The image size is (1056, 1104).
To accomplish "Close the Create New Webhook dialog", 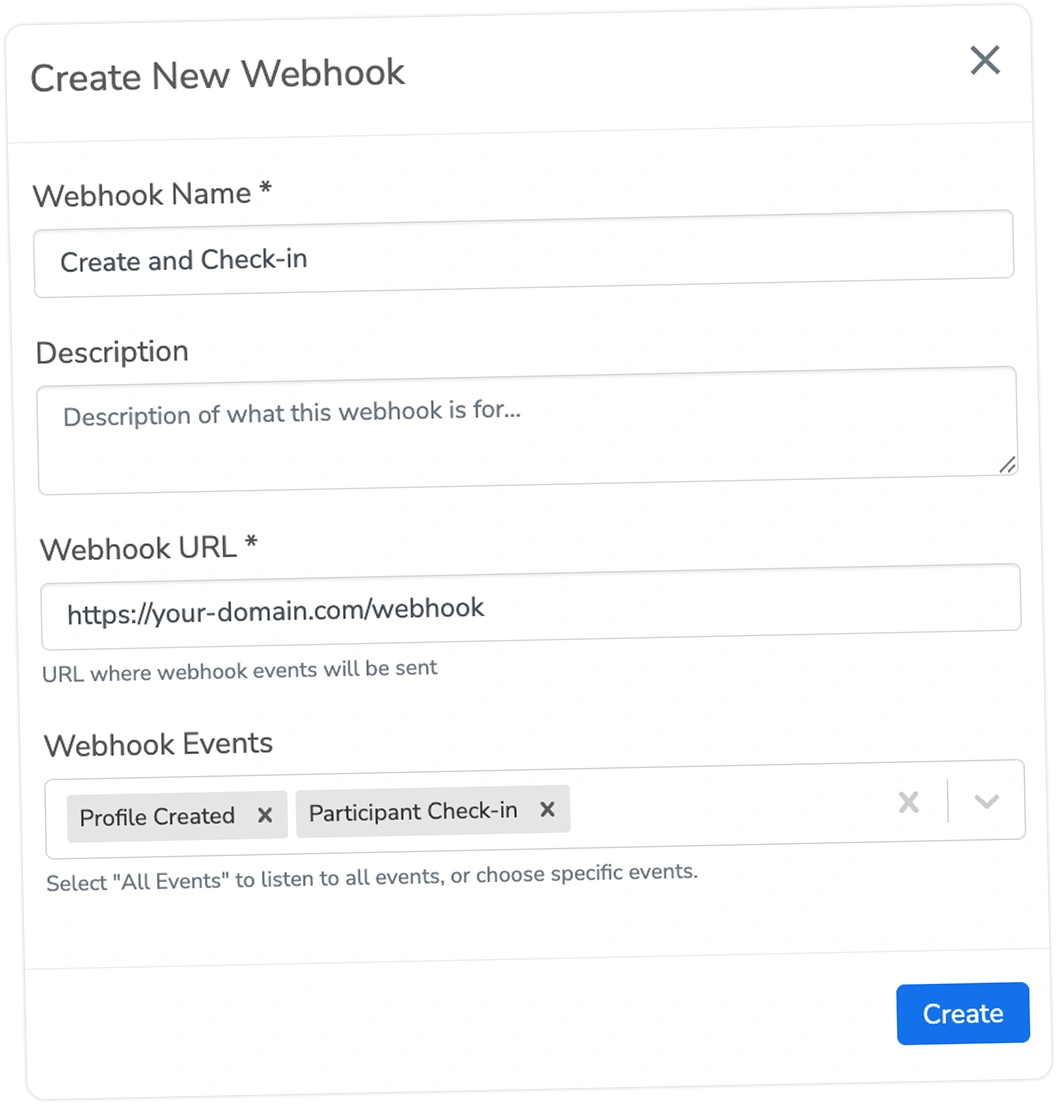I will [x=985, y=61].
